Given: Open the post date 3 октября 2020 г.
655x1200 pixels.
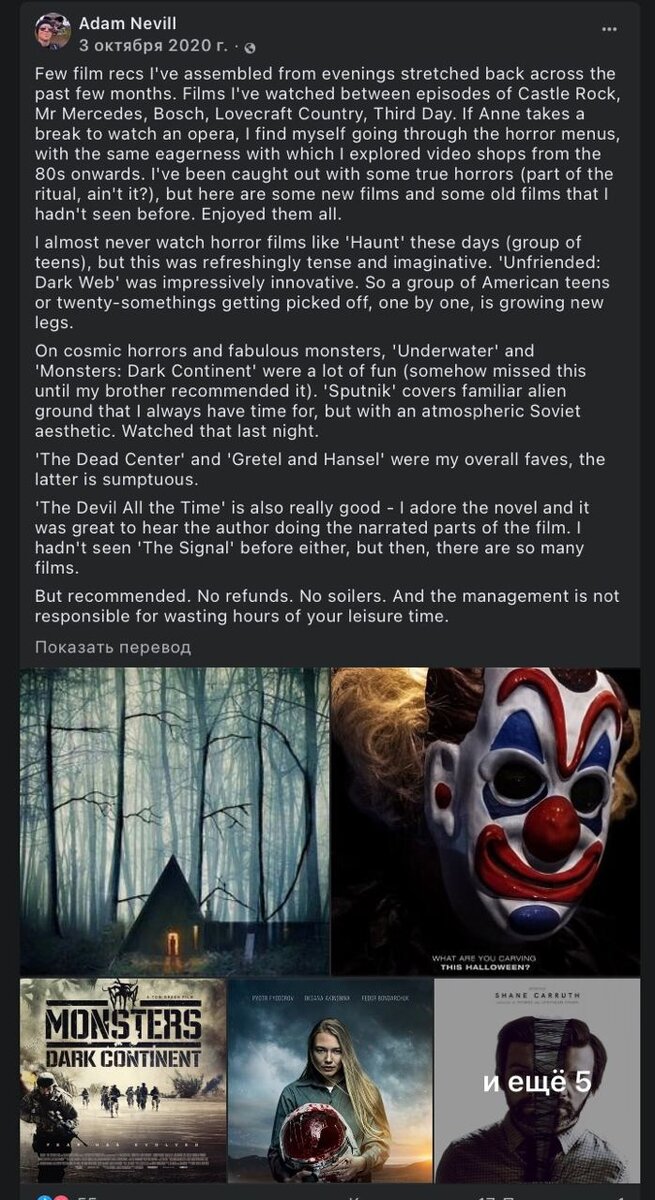Looking at the screenshot, I should point(154,46).
